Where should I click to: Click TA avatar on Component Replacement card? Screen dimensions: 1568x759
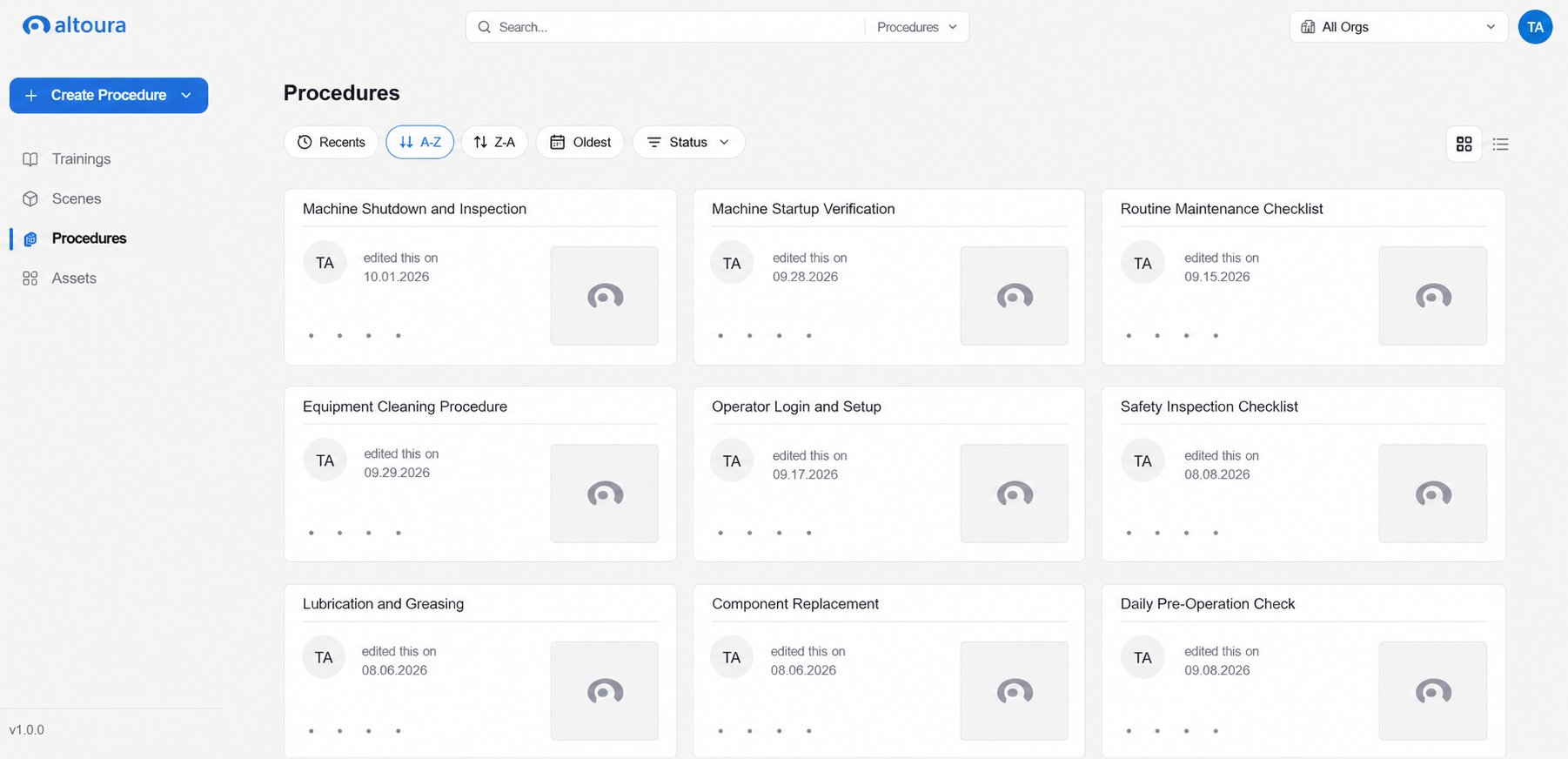732,657
